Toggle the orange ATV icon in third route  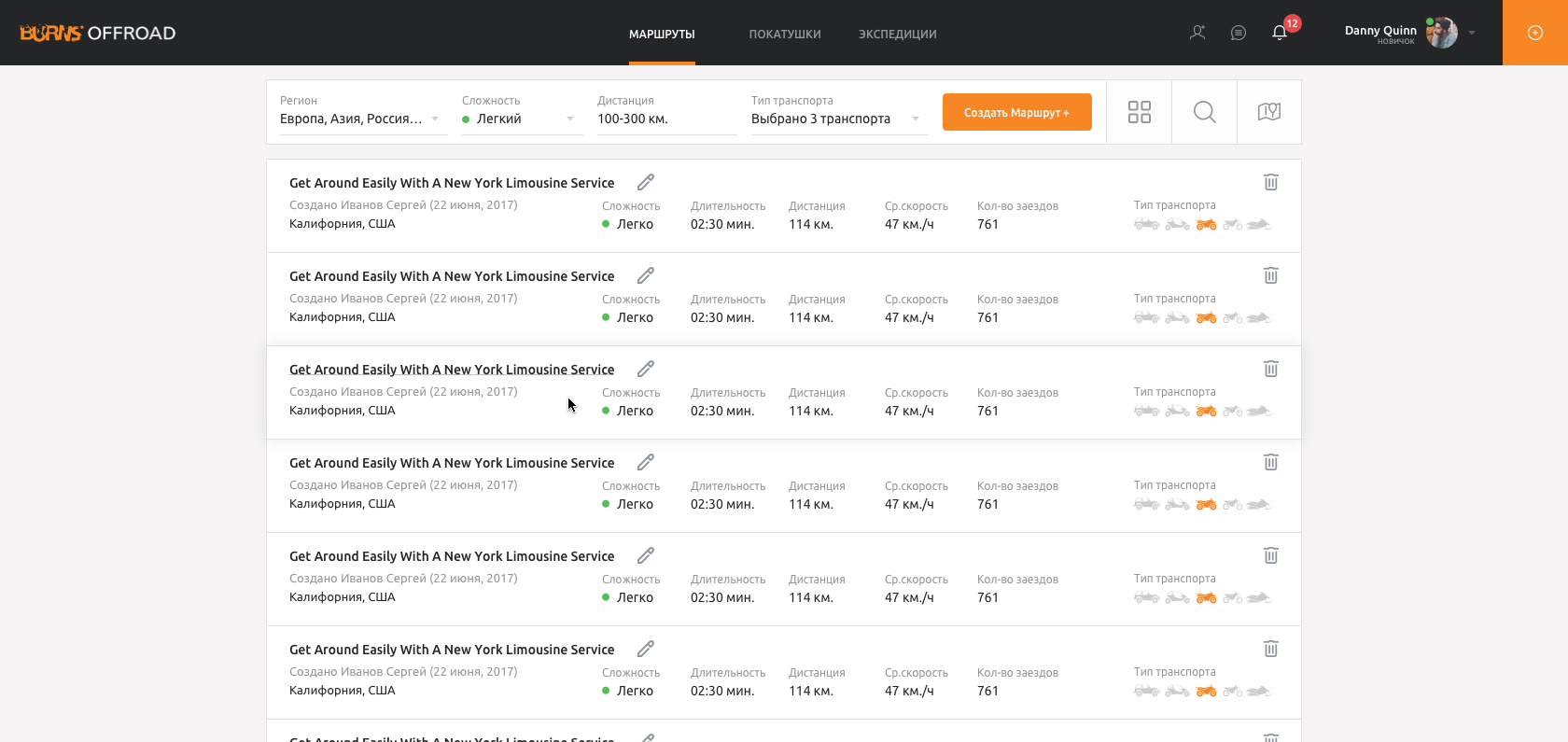[x=1206, y=411]
